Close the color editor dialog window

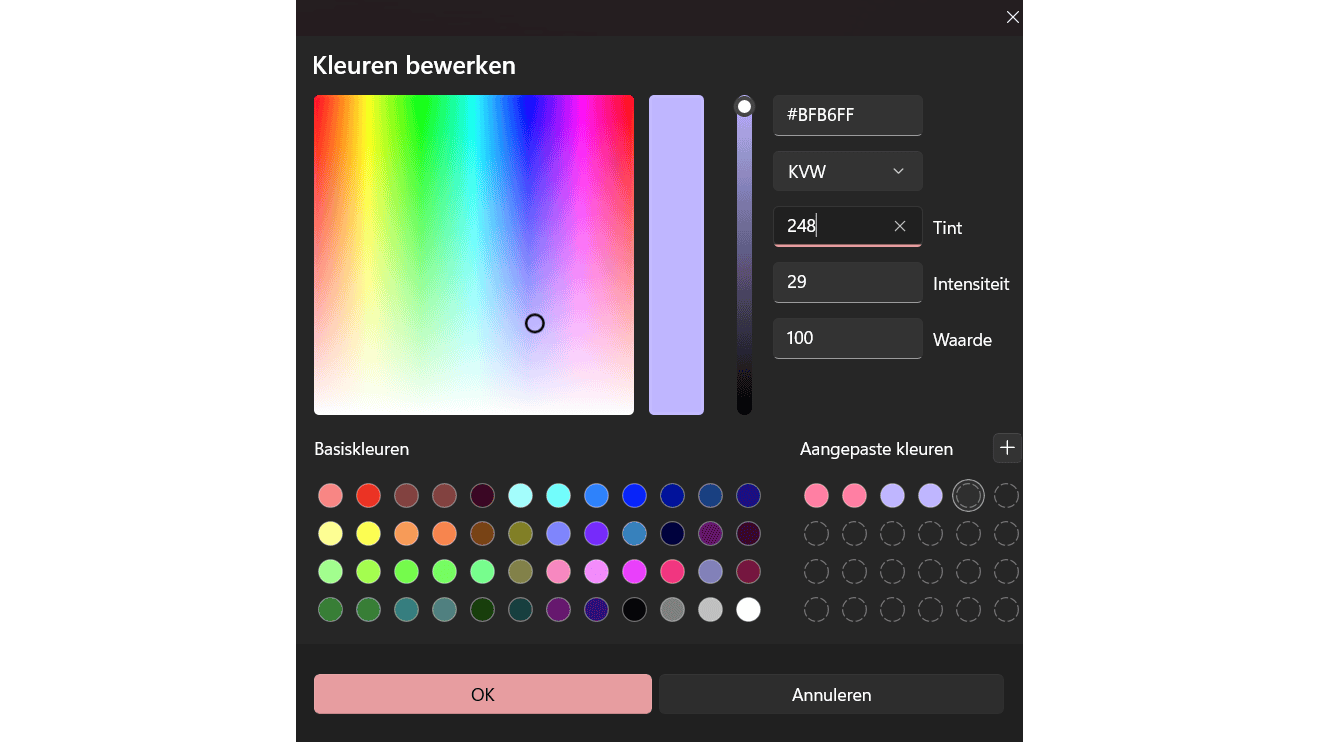tap(1012, 17)
